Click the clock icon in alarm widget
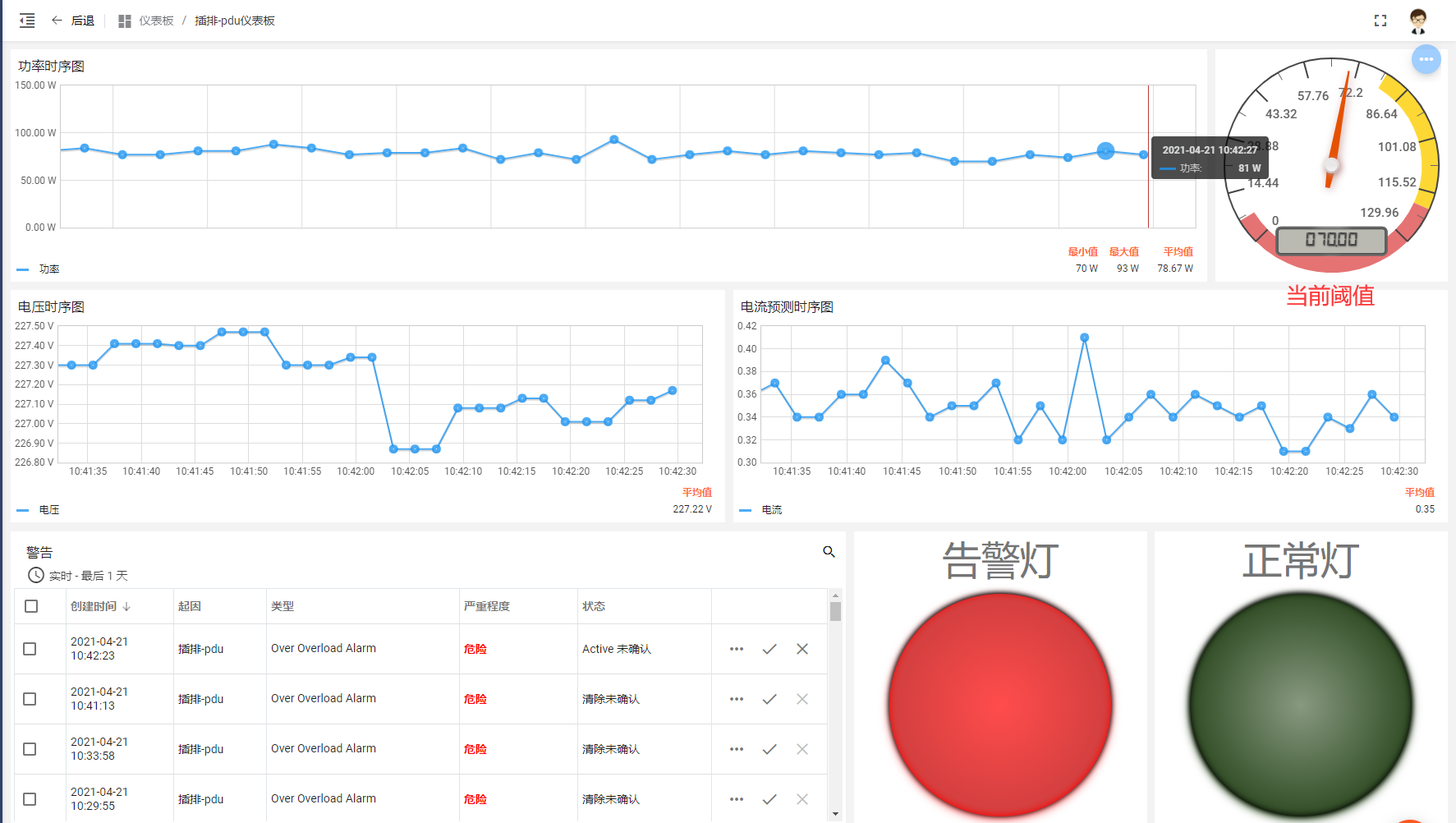 (x=36, y=575)
